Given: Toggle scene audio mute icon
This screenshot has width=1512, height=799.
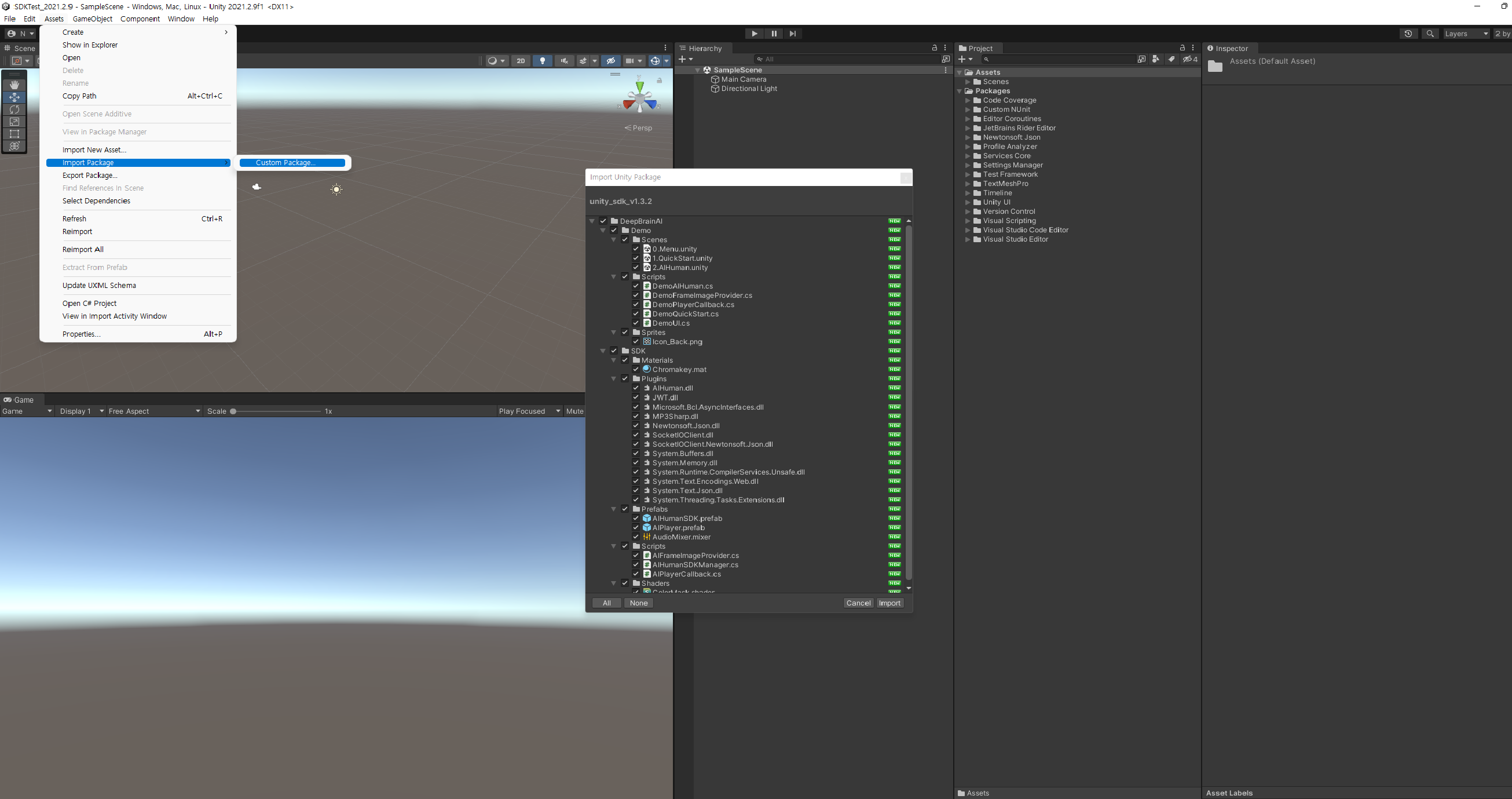Looking at the screenshot, I should tap(564, 61).
